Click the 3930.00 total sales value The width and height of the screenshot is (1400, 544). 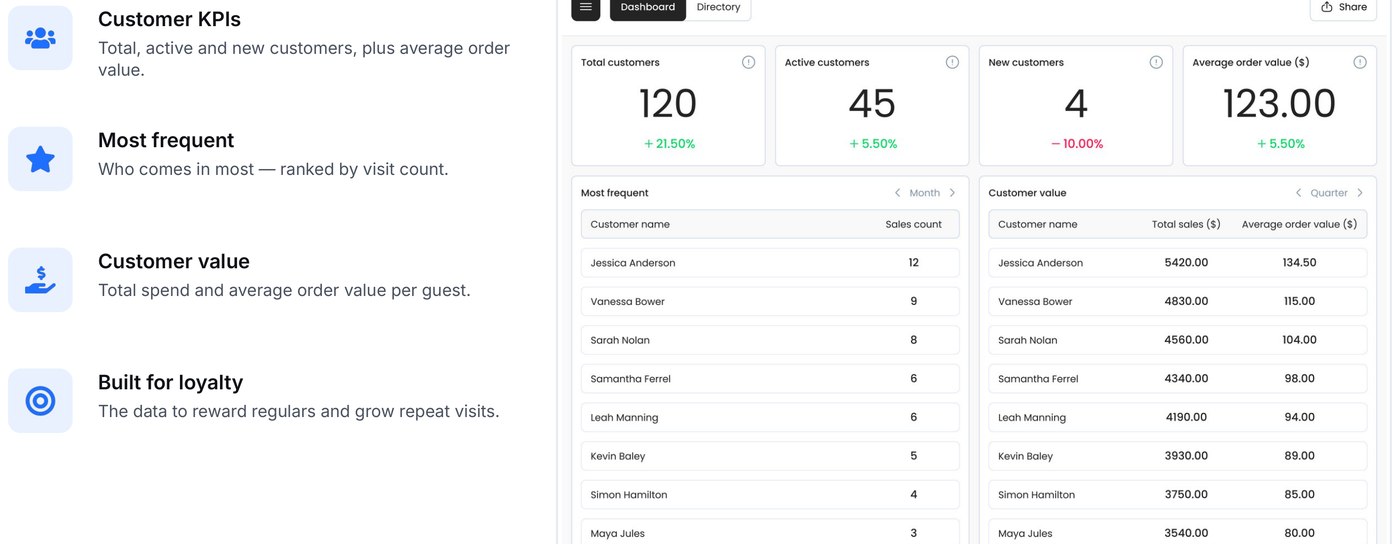pos(1186,456)
